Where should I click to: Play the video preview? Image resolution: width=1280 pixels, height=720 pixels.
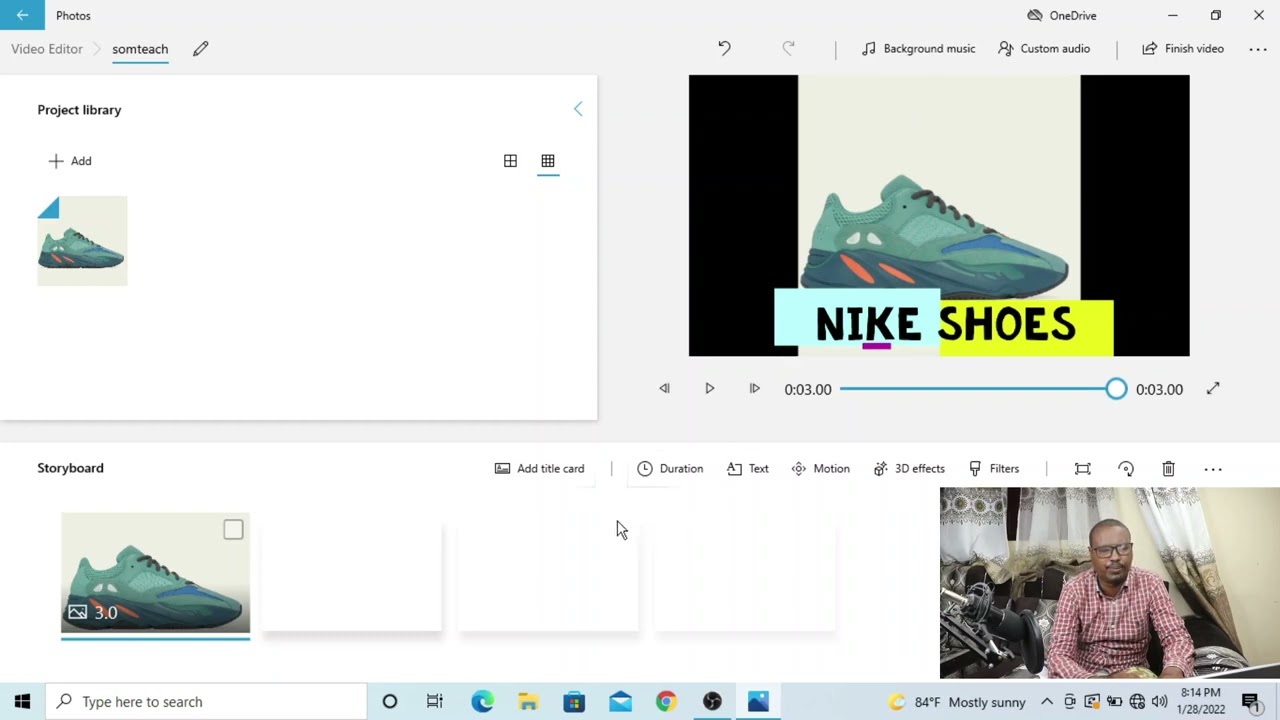coord(710,389)
